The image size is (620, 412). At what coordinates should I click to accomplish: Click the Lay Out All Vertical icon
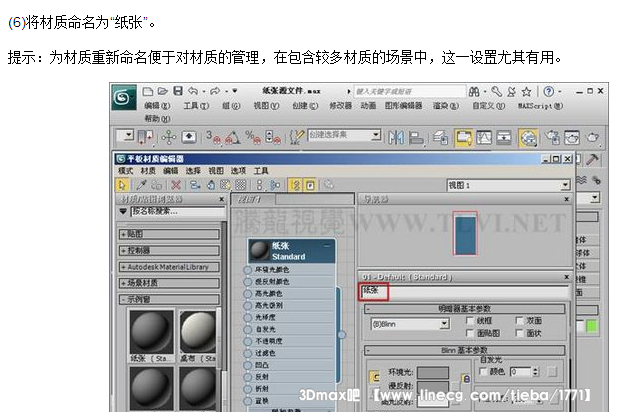point(259,185)
